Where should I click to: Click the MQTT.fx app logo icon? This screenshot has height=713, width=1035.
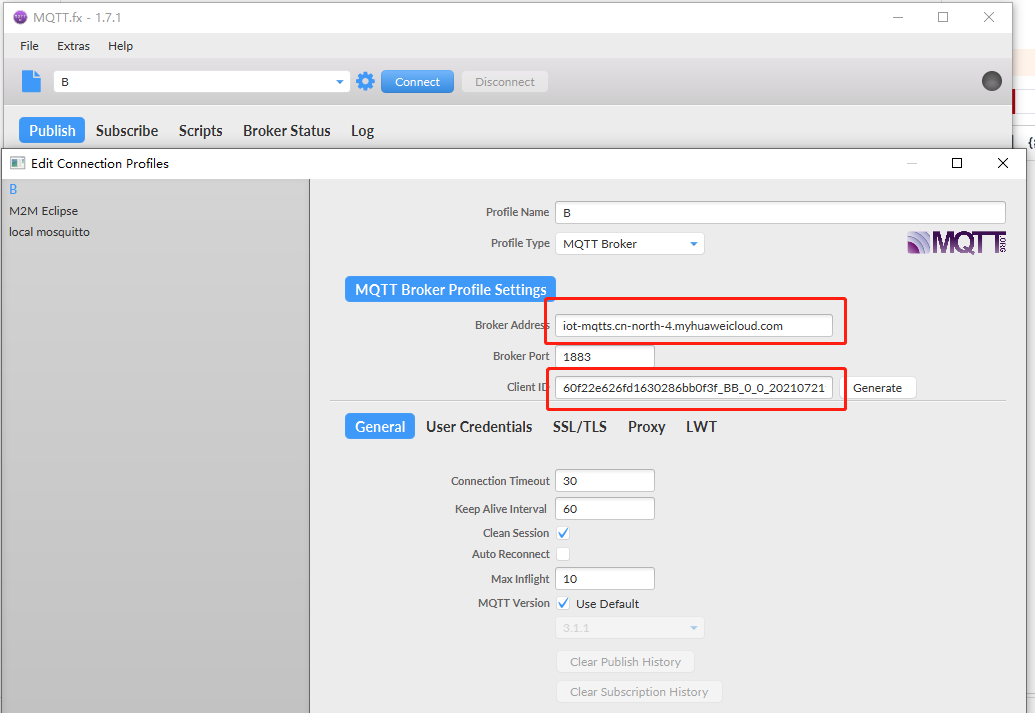pyautogui.click(x=20, y=17)
